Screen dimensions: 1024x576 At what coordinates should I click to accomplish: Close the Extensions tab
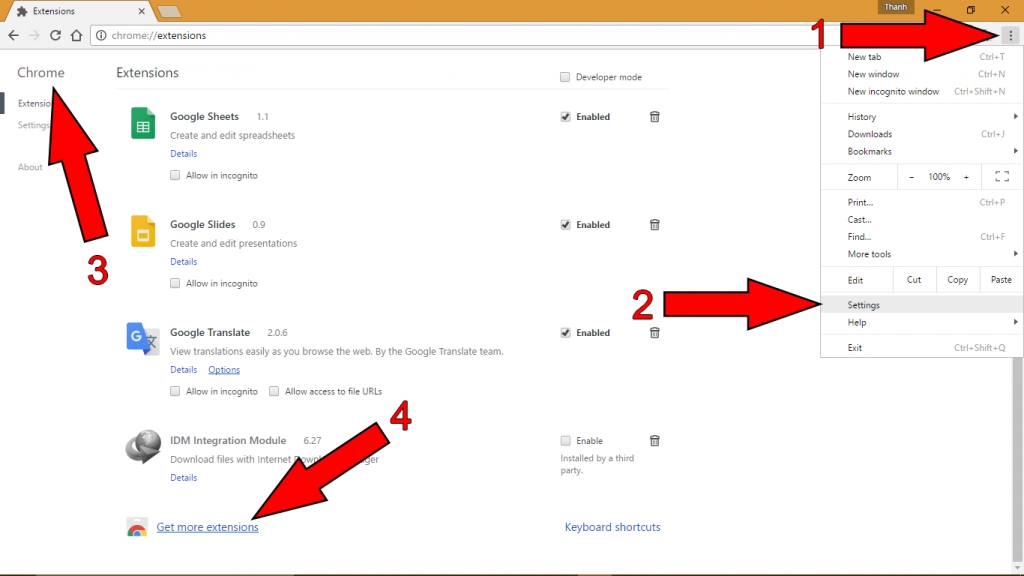tap(141, 11)
